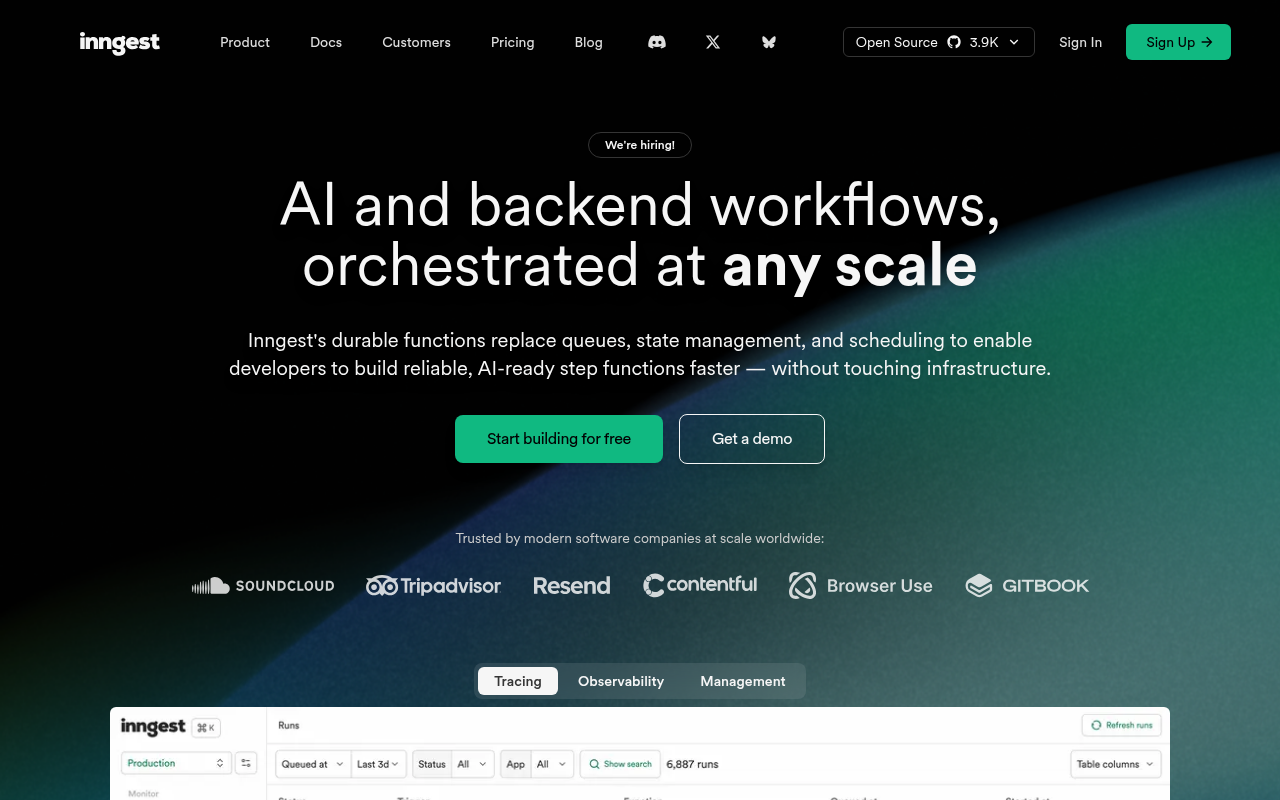Click the SoundCloud logo
Image resolution: width=1280 pixels, height=800 pixels.
(263, 585)
